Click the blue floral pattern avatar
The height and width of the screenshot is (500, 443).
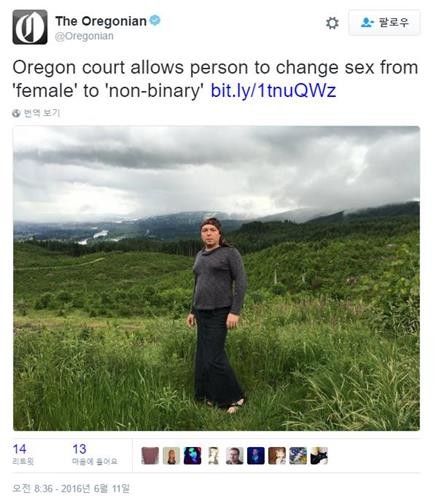point(298,456)
